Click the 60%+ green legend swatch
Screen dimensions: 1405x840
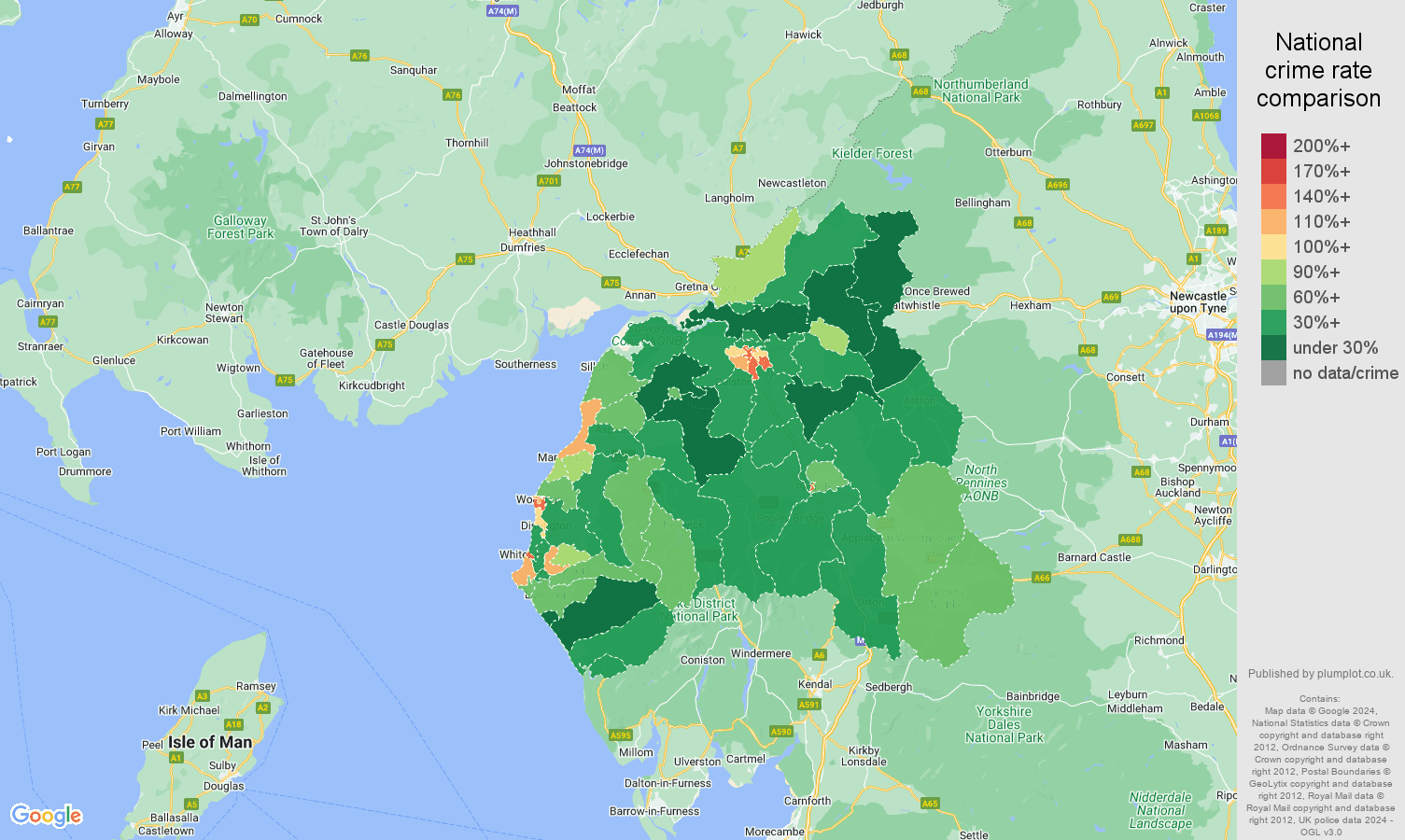click(x=1273, y=297)
